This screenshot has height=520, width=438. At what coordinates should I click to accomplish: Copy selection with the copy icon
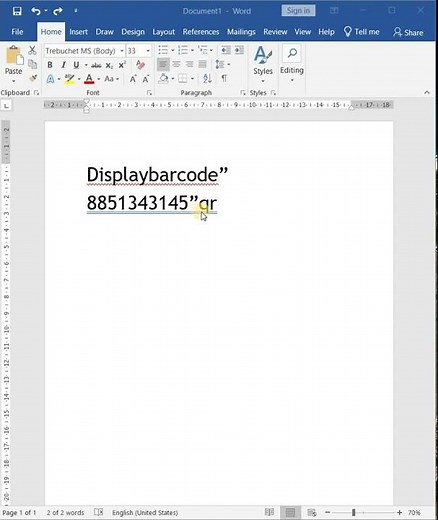coord(32,64)
